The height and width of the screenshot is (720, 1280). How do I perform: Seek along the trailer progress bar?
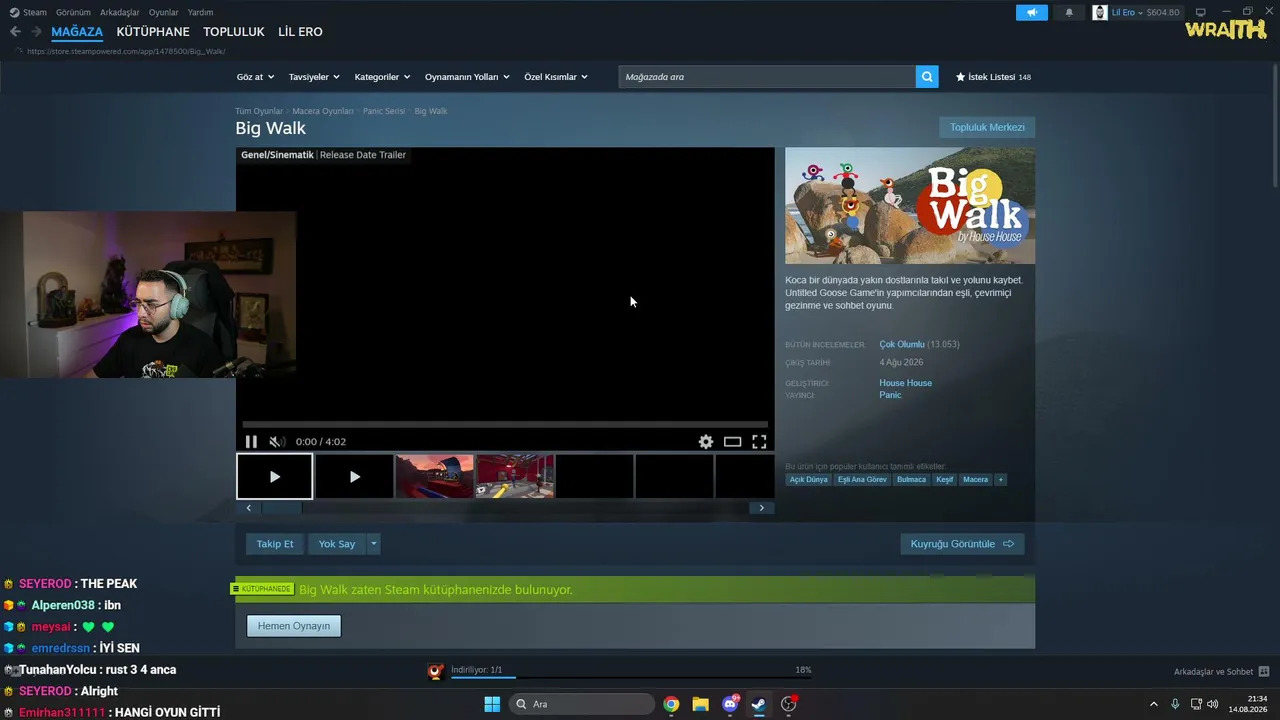(x=505, y=425)
